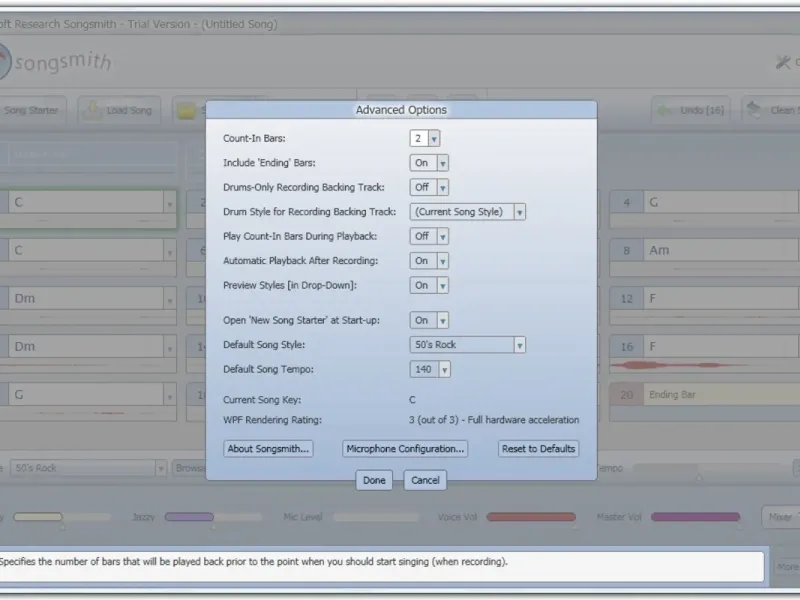Click the Clean toolbar button
800x600 pixels.
(x=771, y=110)
